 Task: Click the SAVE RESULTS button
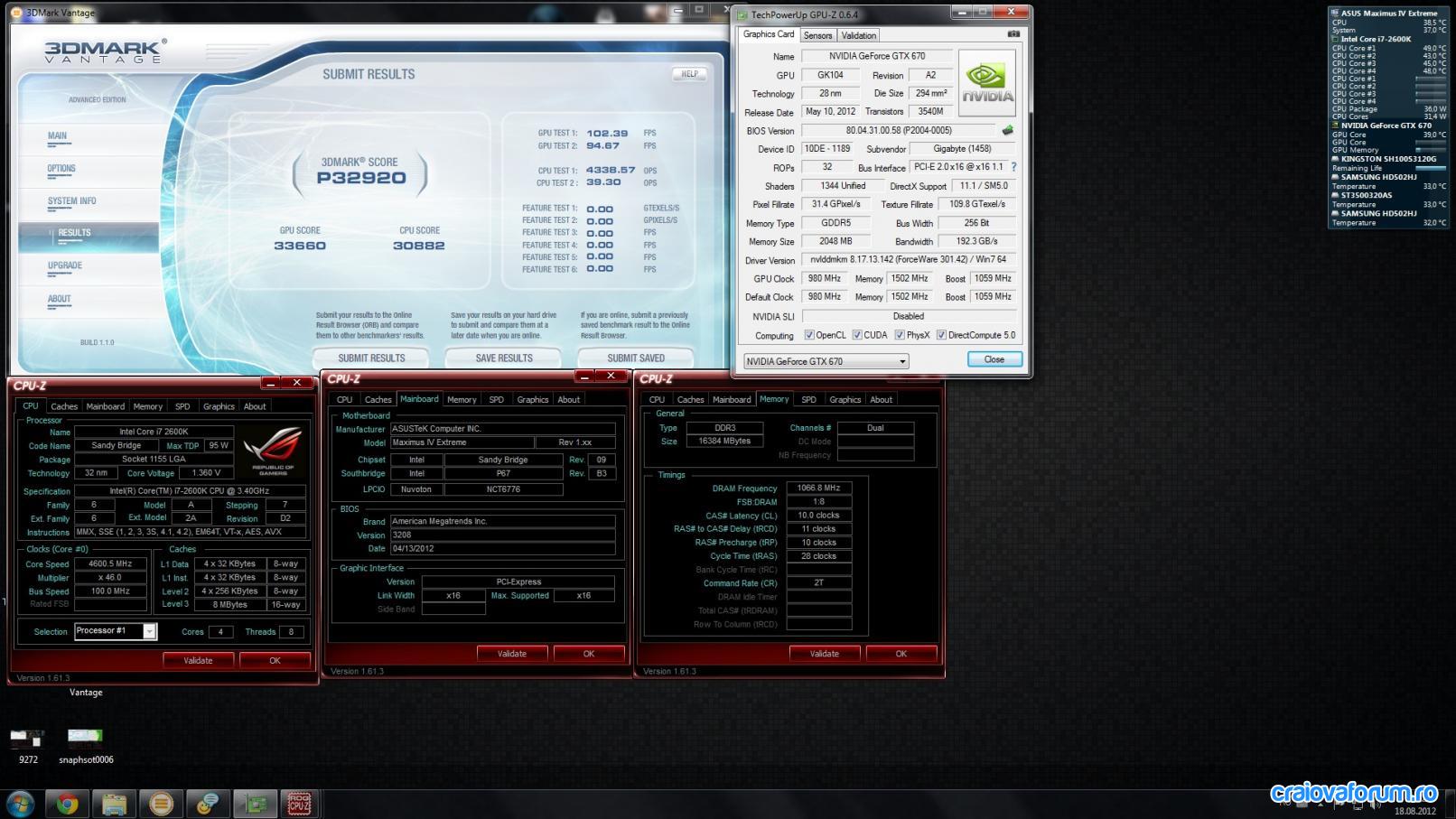(x=504, y=358)
